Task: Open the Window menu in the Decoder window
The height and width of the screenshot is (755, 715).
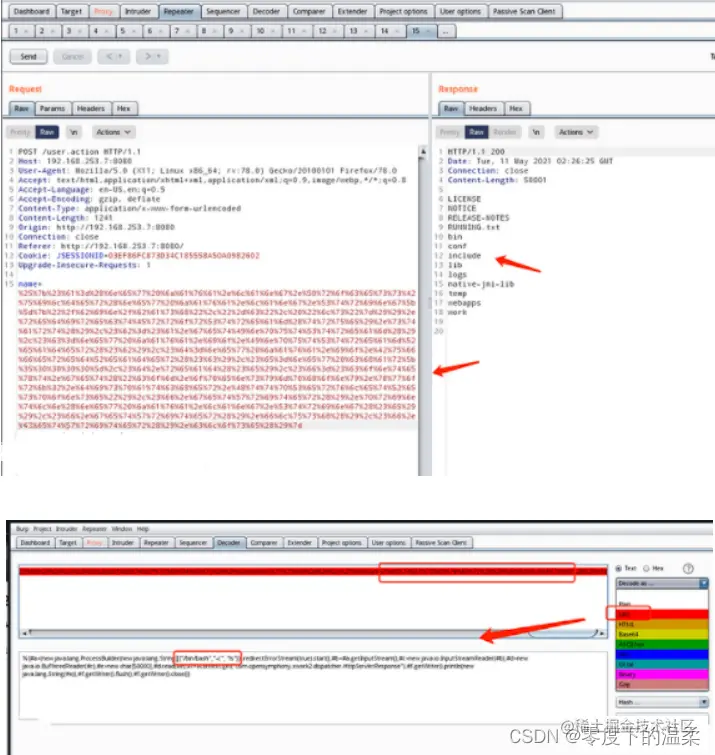Action: pos(122,529)
